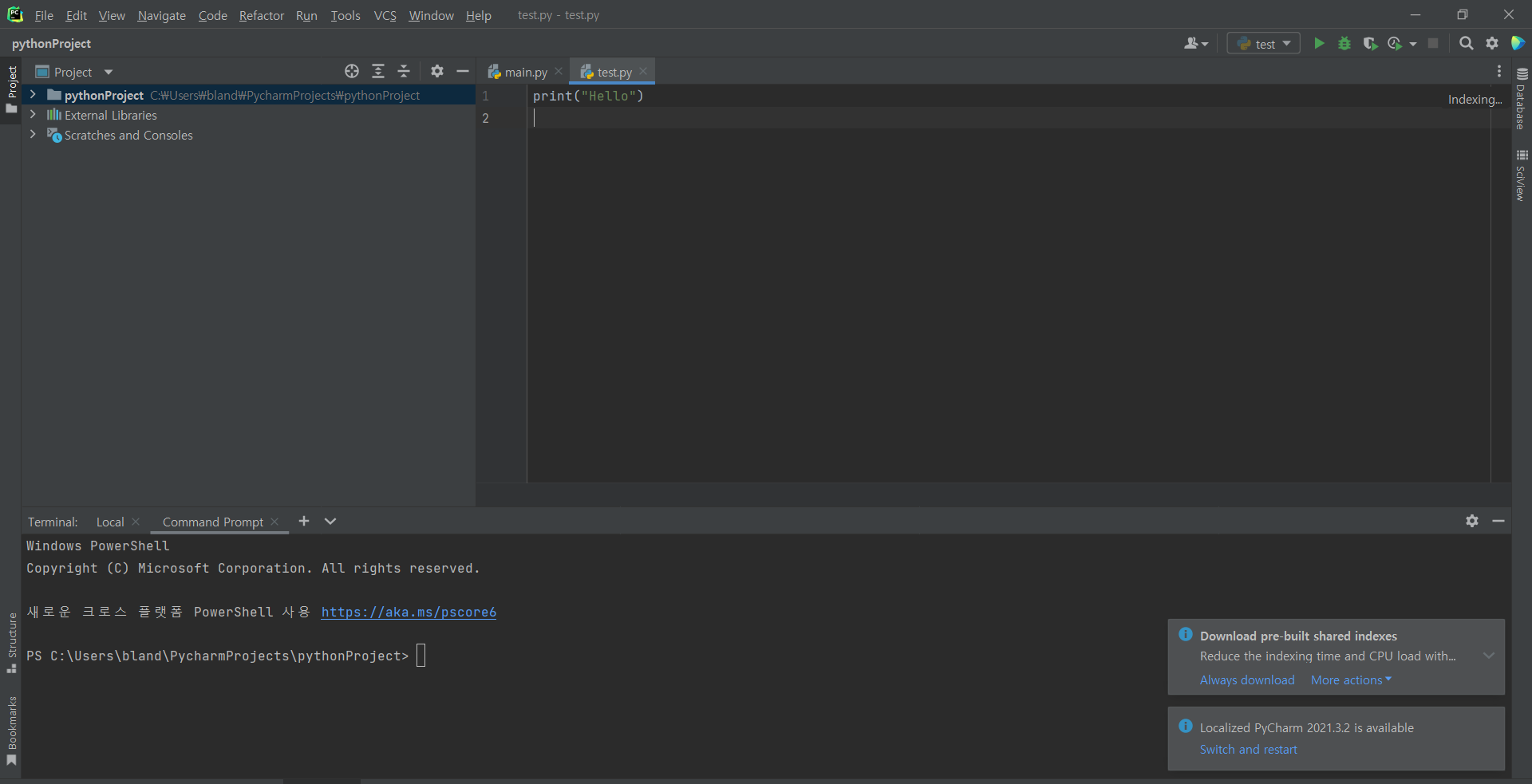Open the profiler run icon

(1395, 44)
